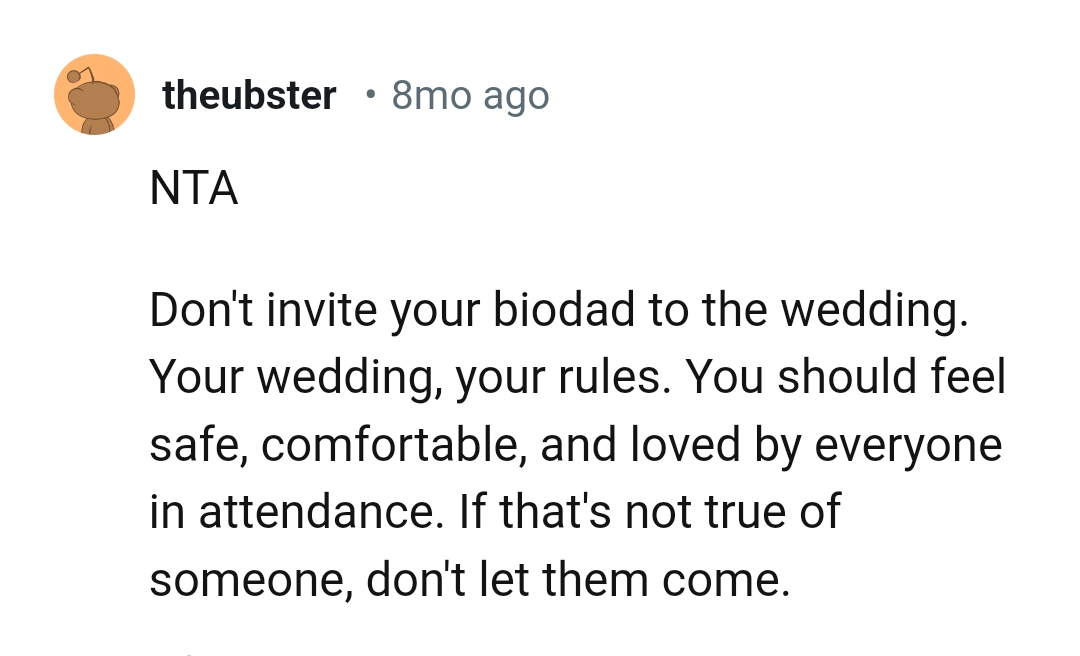
Task: Click the dot separator after the username
Action: coord(369,95)
